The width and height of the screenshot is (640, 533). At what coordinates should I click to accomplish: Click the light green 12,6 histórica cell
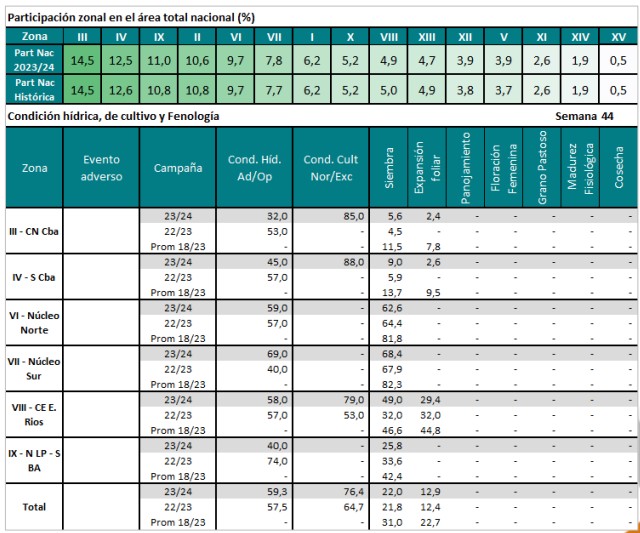(121, 90)
